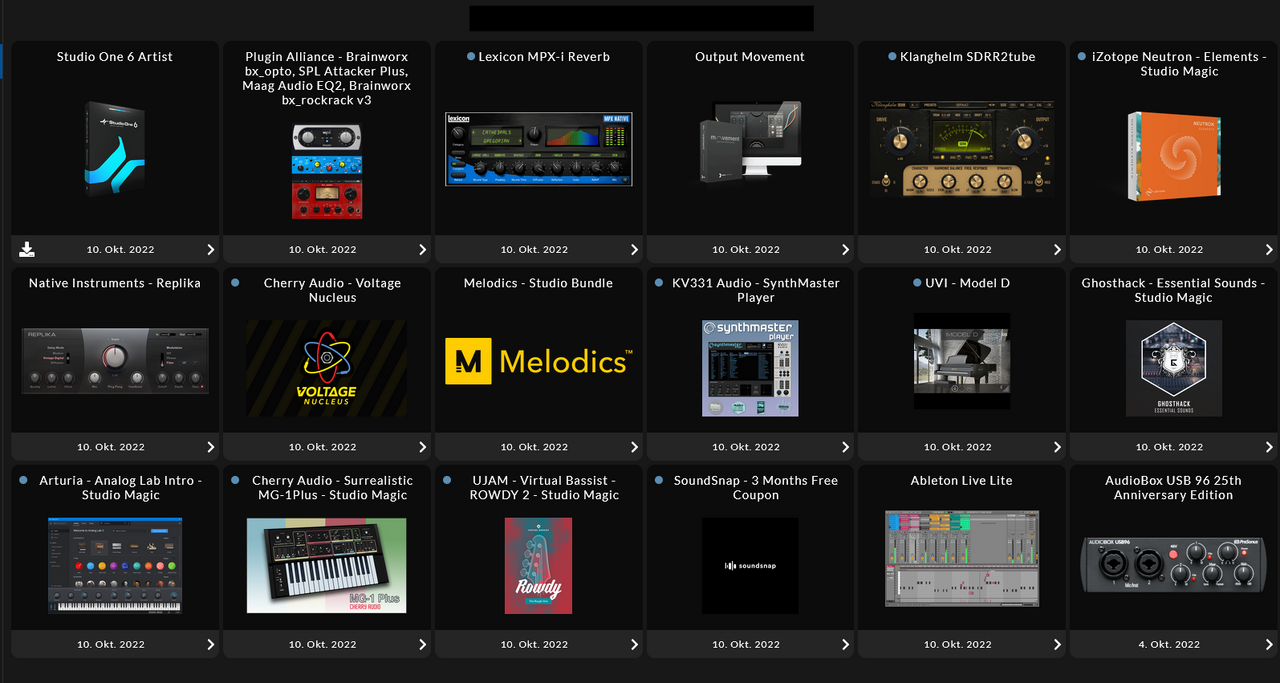
Task: Open the Lexicon MPX Native plugin screenshot
Action: 539,148
